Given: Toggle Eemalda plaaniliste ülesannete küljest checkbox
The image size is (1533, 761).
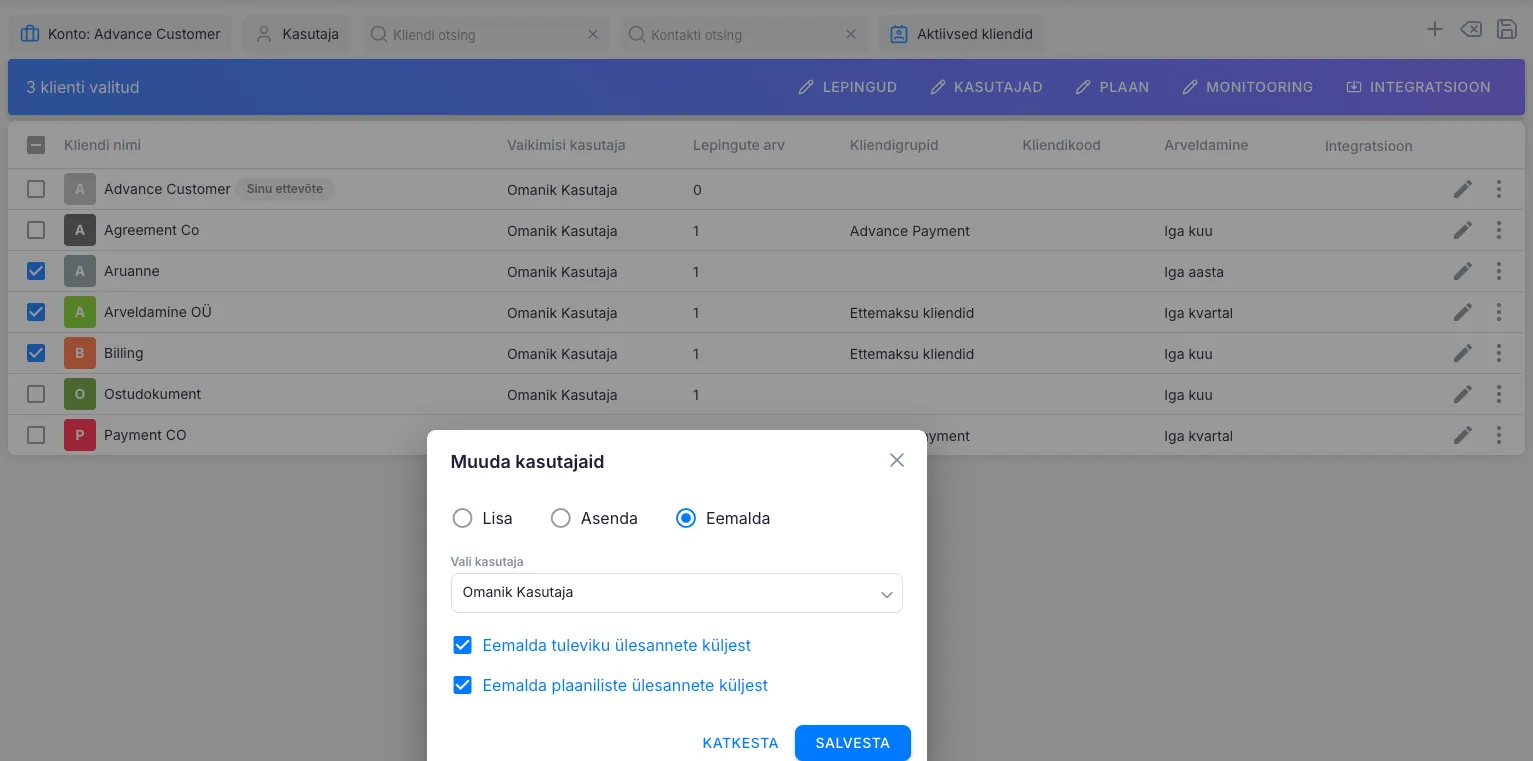Looking at the screenshot, I should pos(462,685).
